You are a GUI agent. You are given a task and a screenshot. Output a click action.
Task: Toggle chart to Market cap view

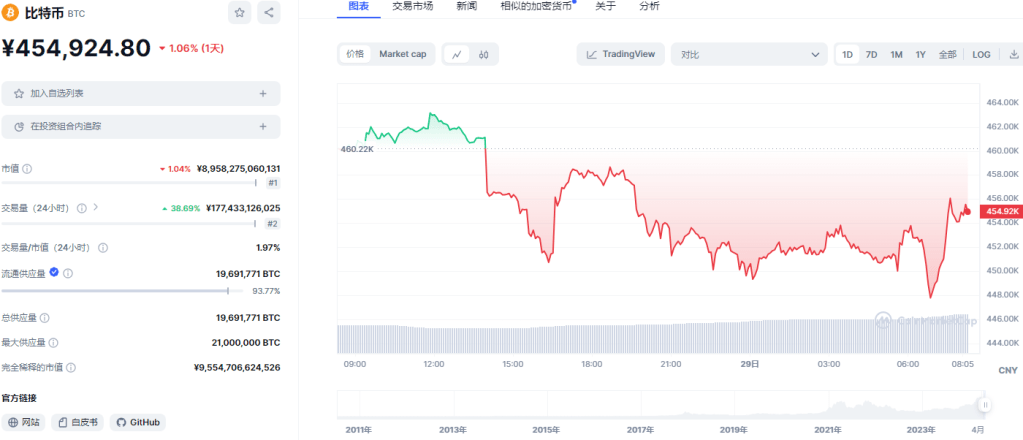click(x=402, y=54)
